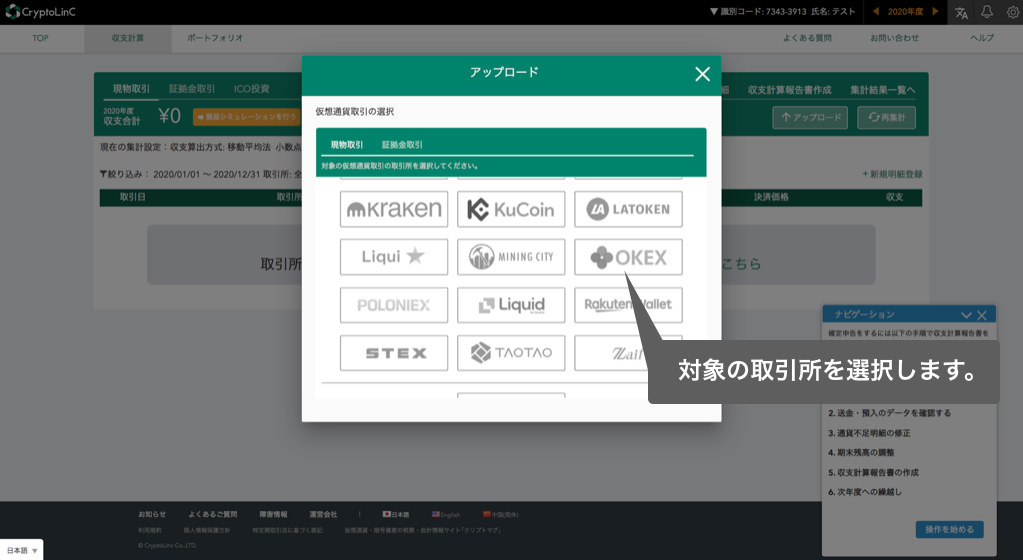Close the アップロード dialog with X

coord(702,74)
